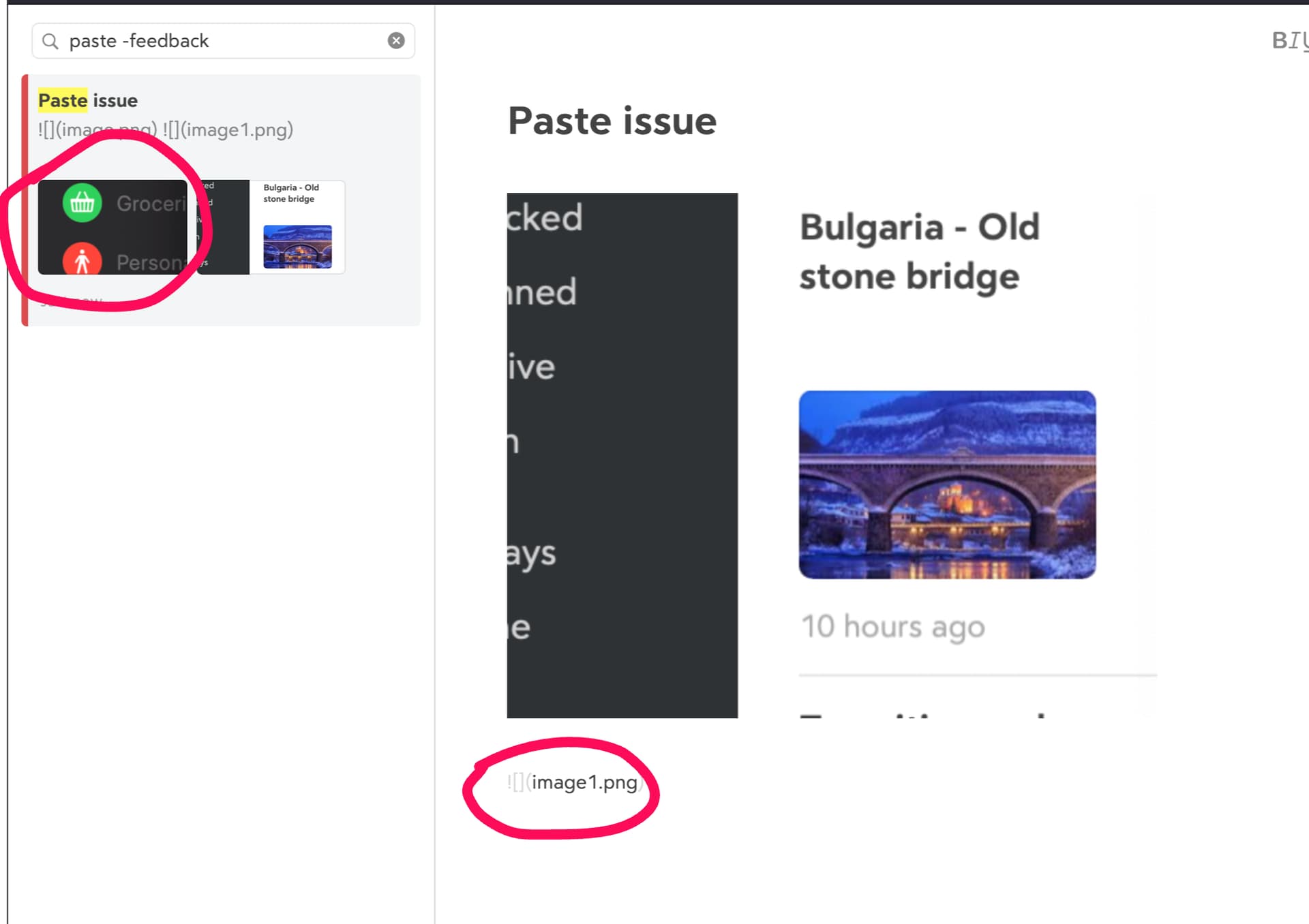Select the dark cropped image in the editor
The image size is (1309, 924).
tap(622, 455)
